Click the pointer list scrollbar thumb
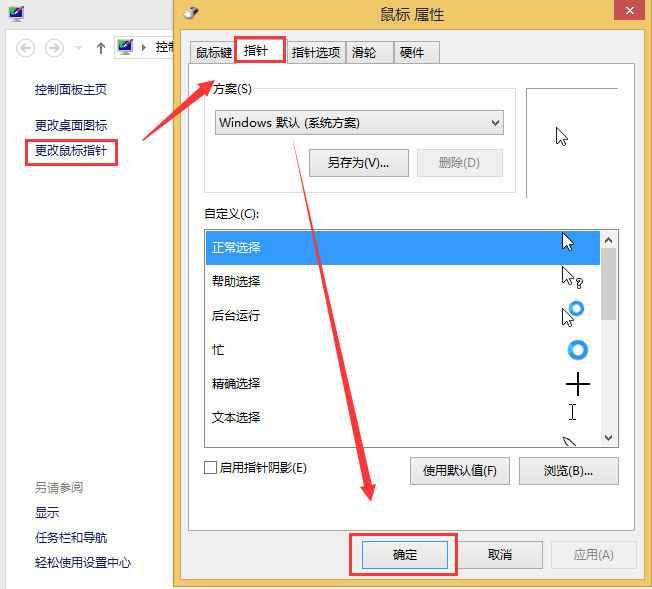The height and width of the screenshot is (589, 652). (x=609, y=284)
